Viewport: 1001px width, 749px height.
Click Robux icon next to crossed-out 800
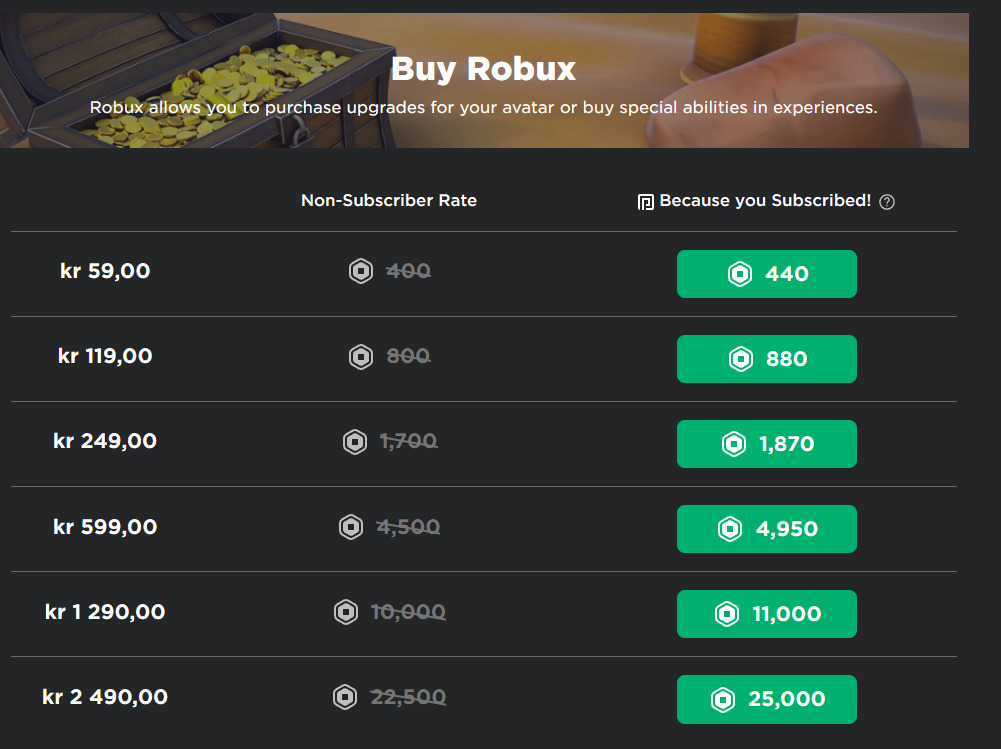(x=361, y=356)
